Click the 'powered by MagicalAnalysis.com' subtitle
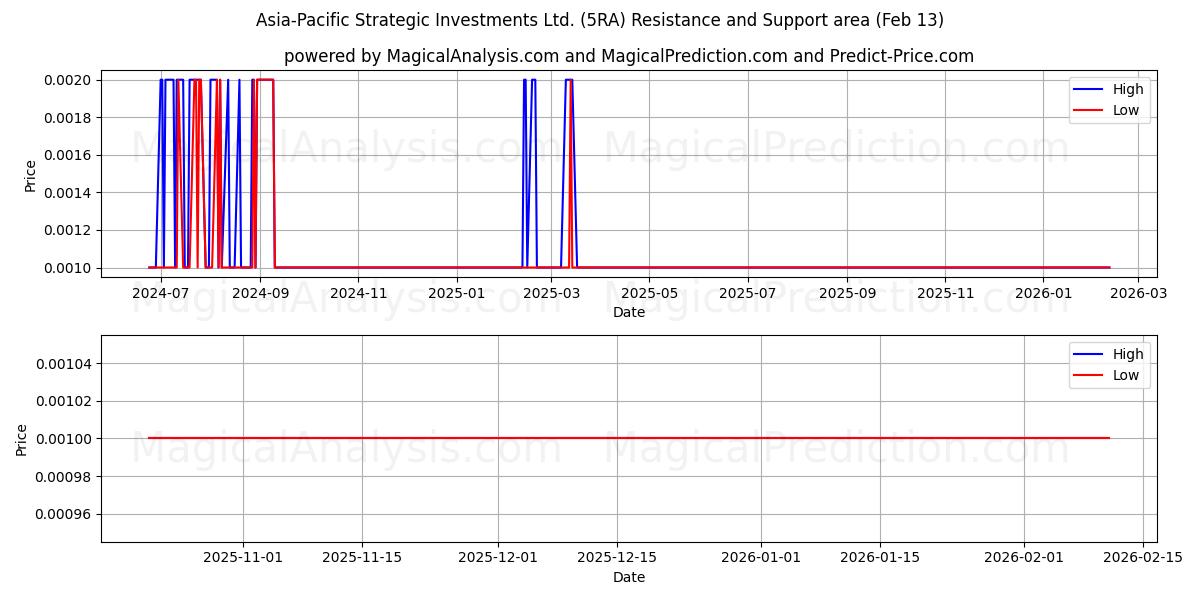 tap(629, 56)
